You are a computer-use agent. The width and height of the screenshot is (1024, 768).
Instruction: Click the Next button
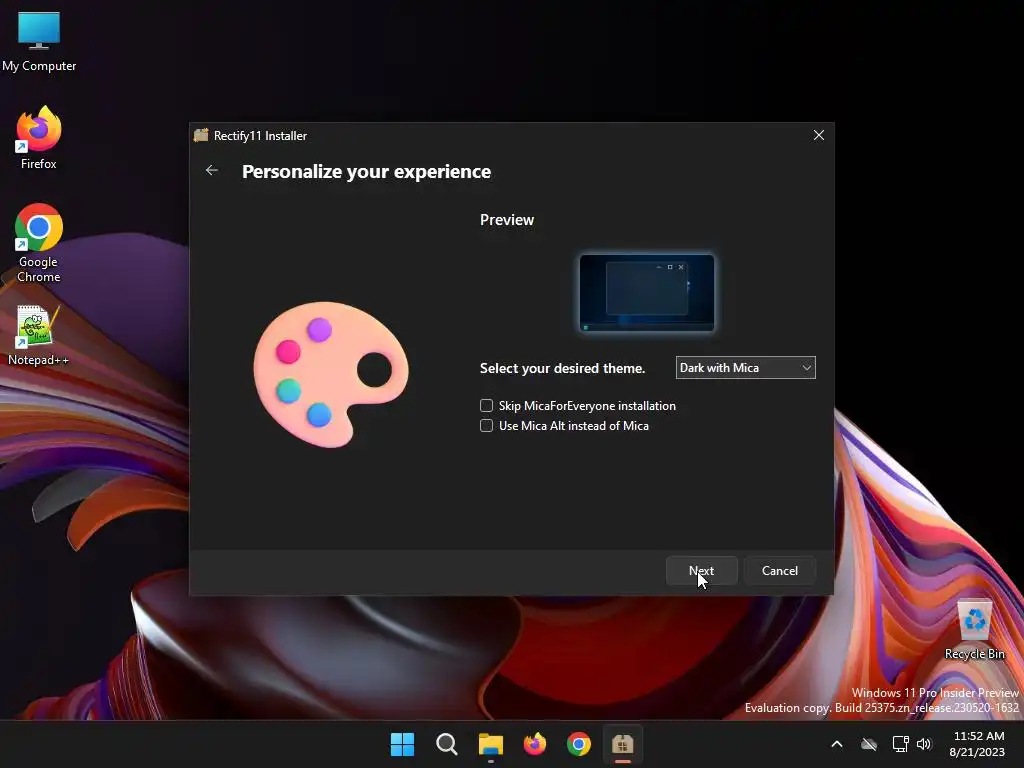coord(701,571)
